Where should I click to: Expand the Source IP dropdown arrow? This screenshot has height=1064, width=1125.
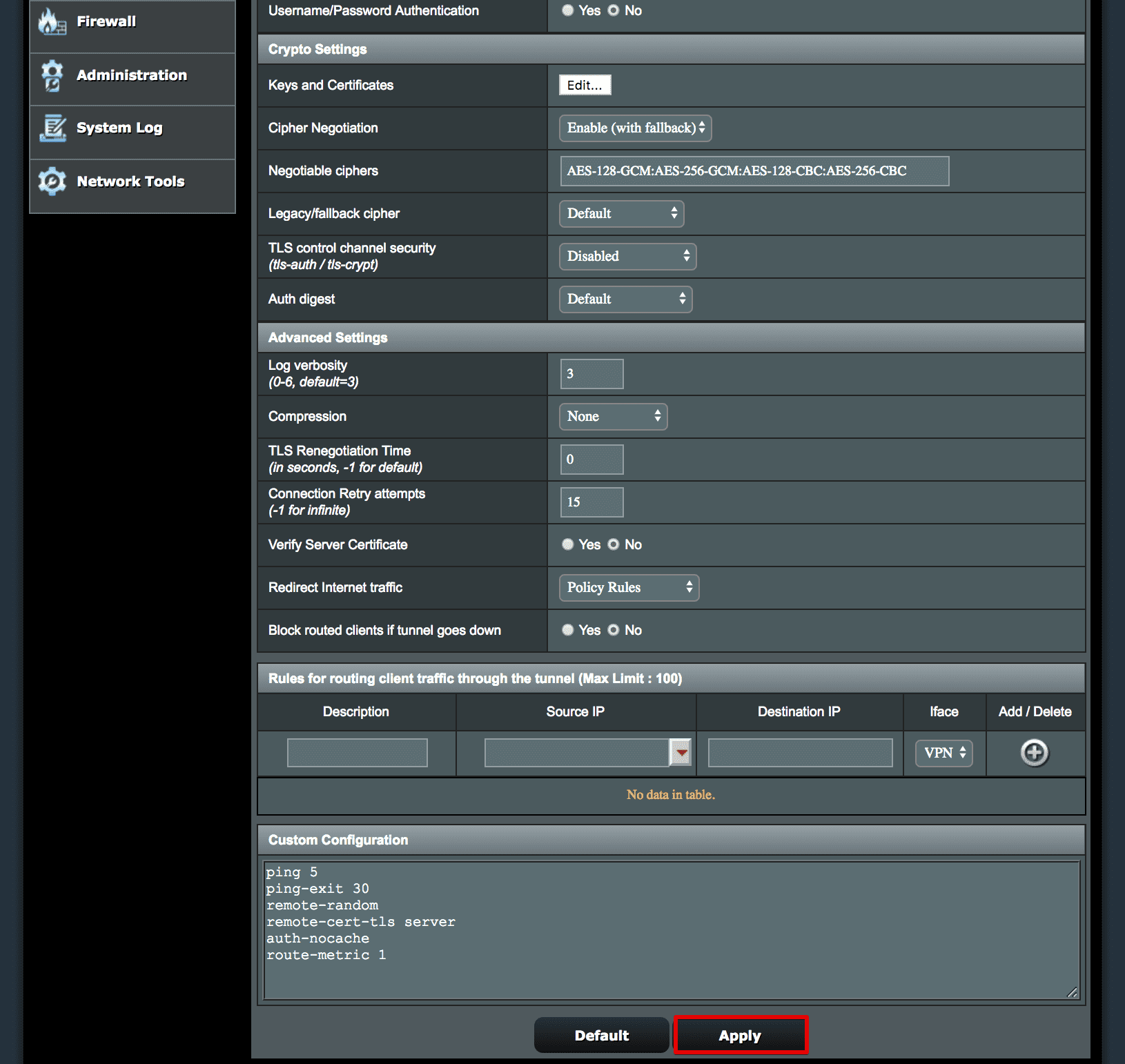coord(681,753)
